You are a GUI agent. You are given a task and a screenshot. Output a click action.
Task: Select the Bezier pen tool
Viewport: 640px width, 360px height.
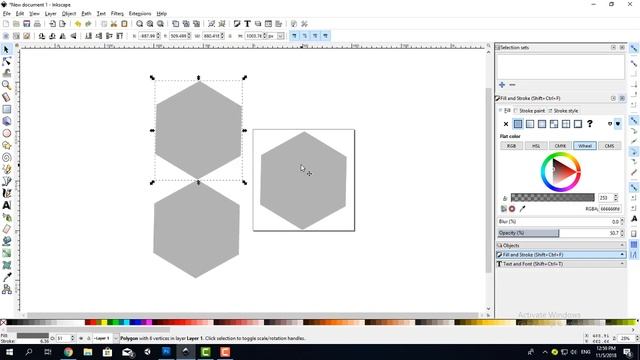6,181
